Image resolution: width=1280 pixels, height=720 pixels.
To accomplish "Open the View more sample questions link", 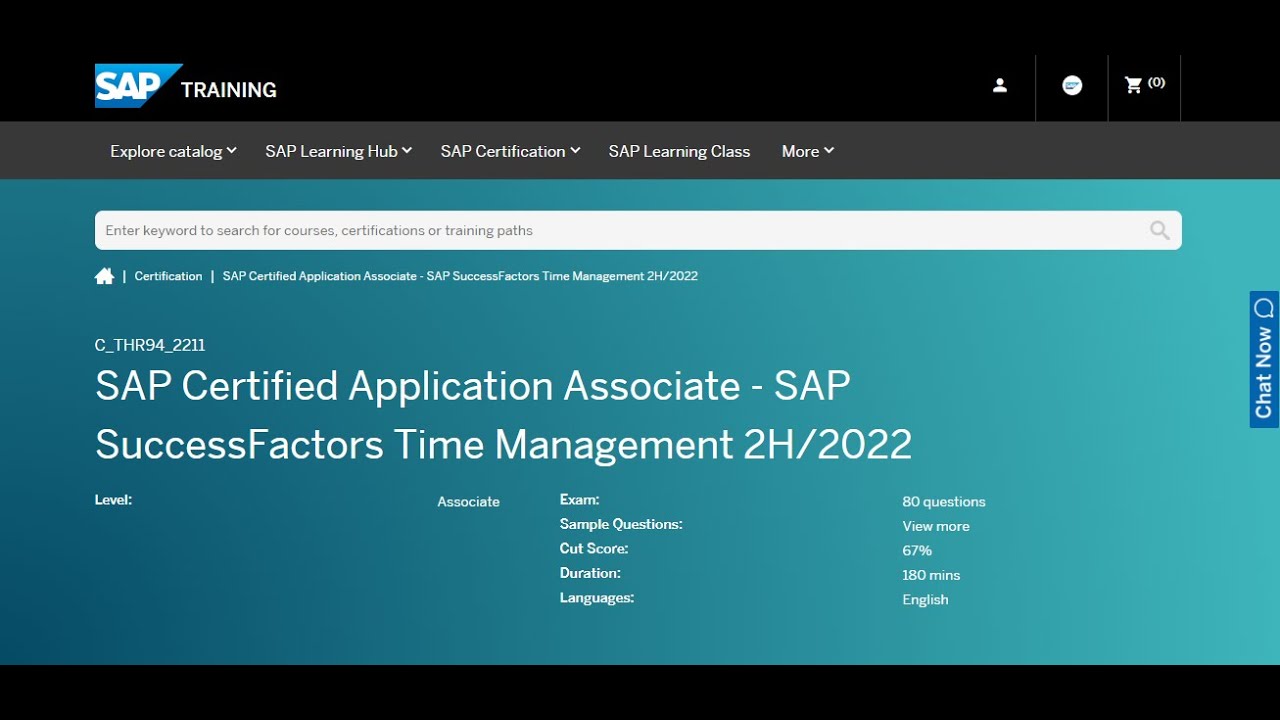I will 936,526.
